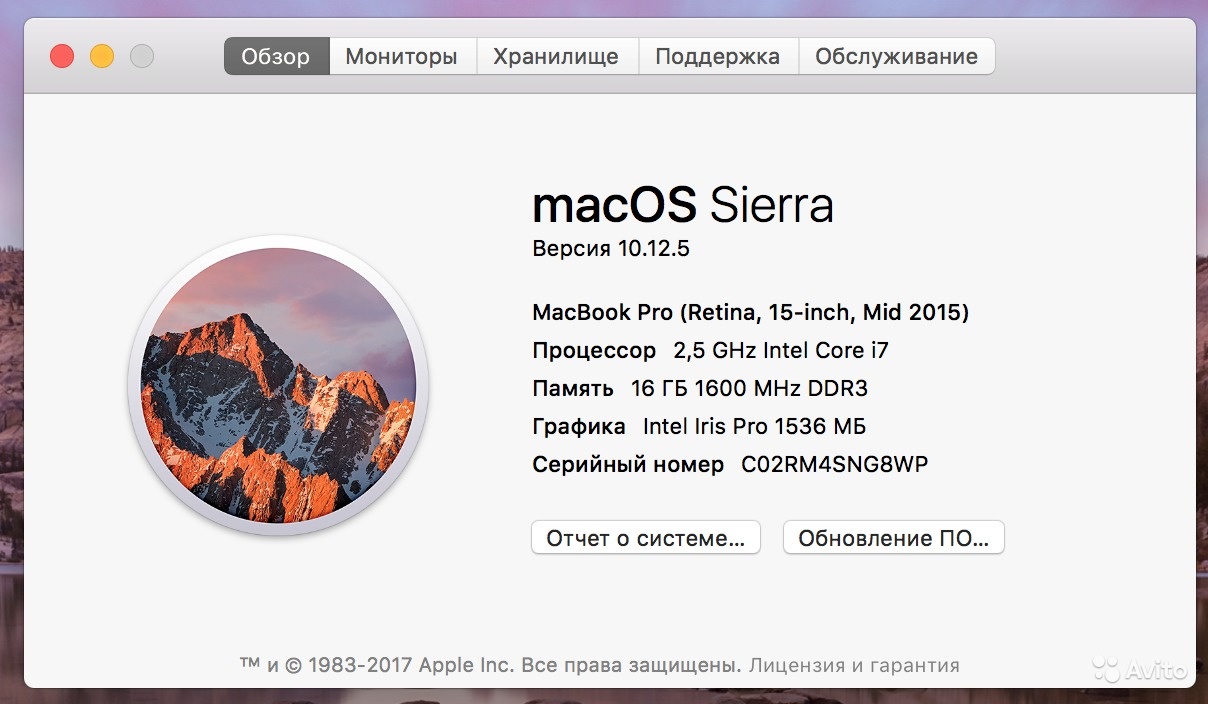Screen dimensions: 1208x704
Task: Switch to the Мониторы tab
Action: coord(401,56)
